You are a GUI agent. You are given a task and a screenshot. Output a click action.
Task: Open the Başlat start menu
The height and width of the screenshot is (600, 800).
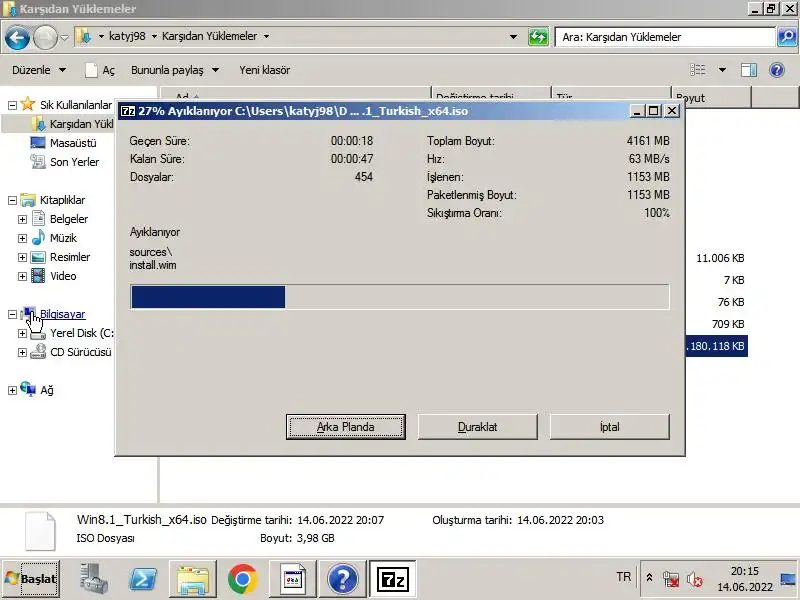tap(31, 579)
